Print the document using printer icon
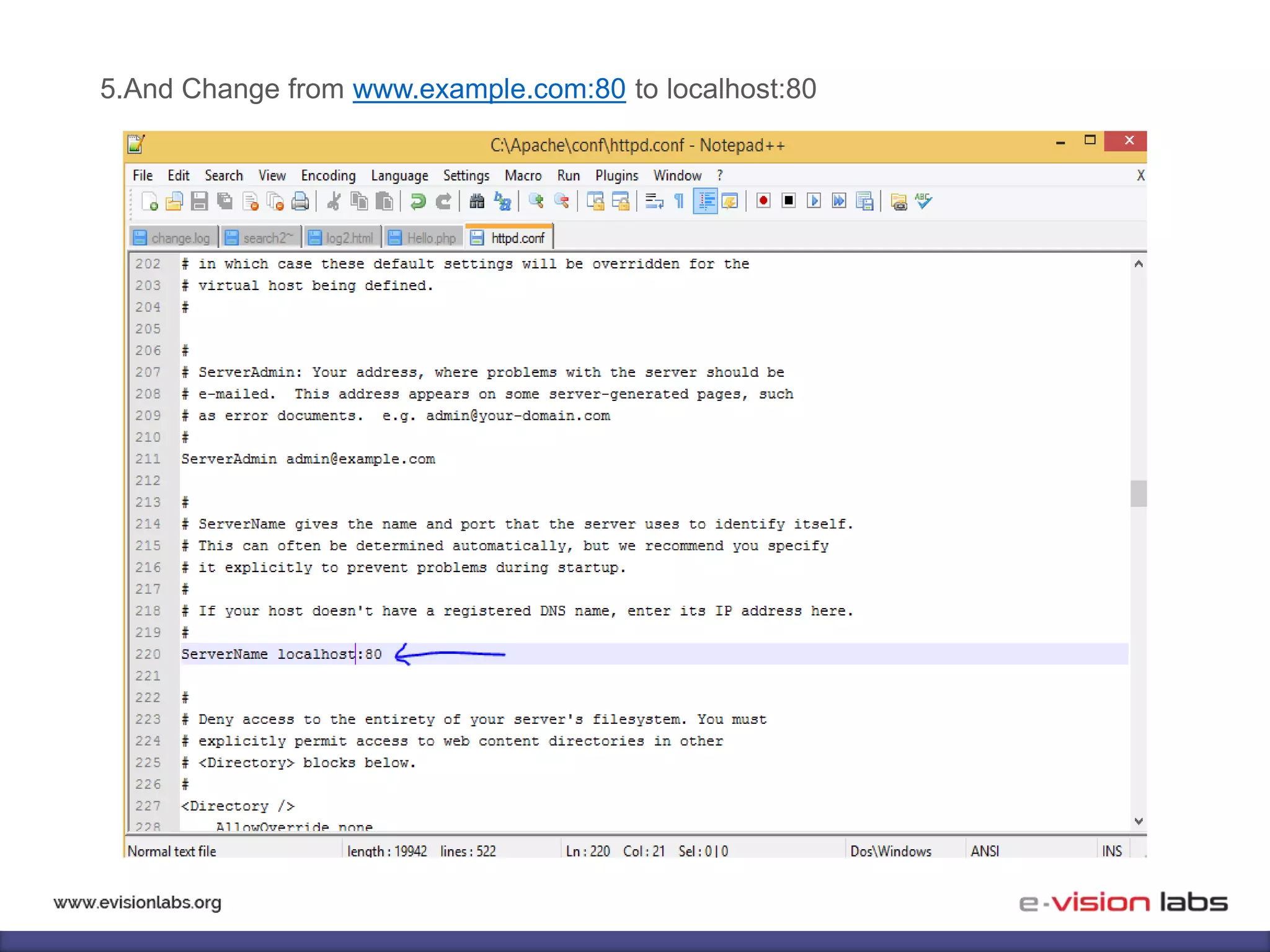The width and height of the screenshot is (1270, 952). (300, 201)
